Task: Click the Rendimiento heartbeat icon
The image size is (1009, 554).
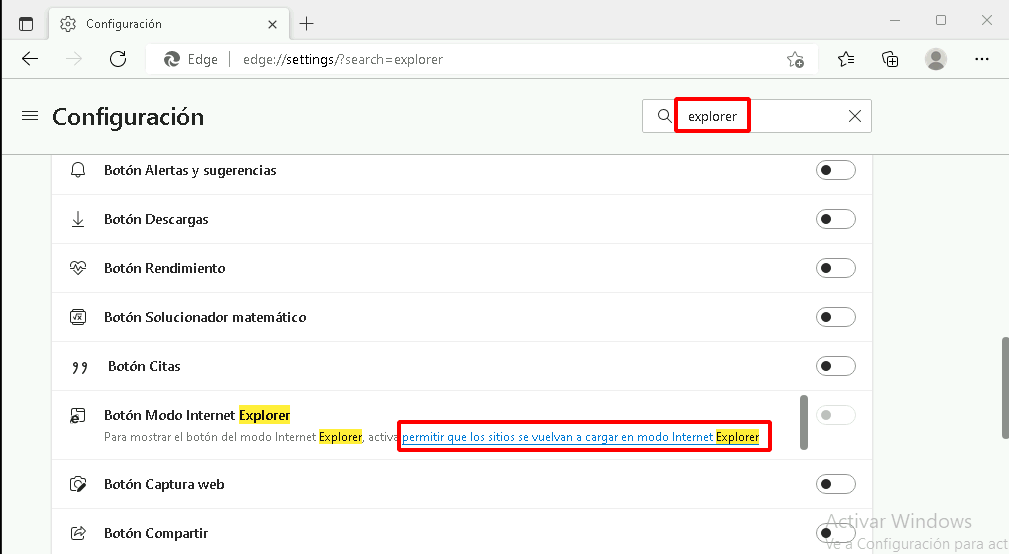Action: coord(78,268)
